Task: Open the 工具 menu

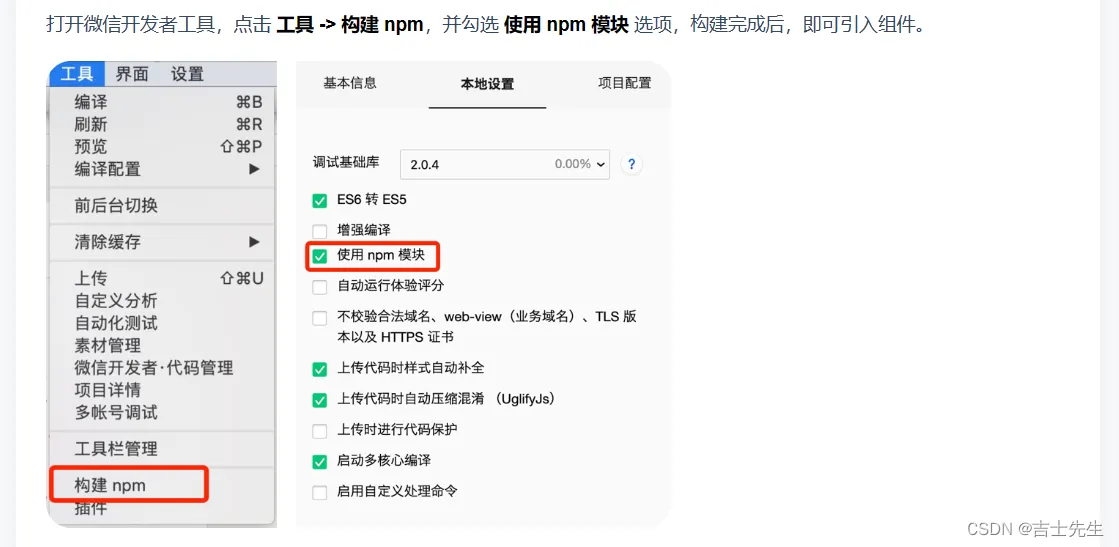Action: coord(77,74)
